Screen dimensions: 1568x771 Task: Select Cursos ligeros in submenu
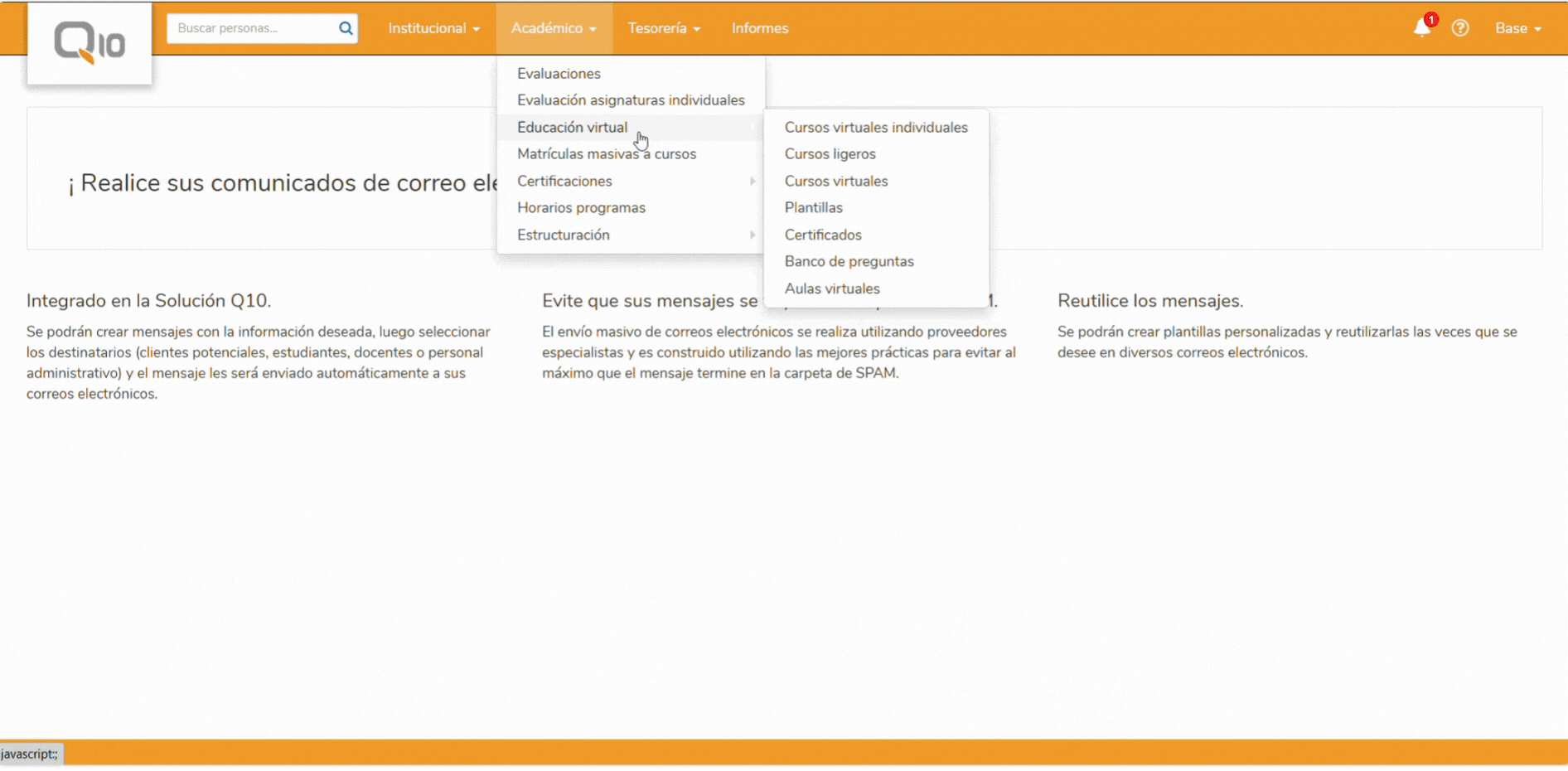[830, 154]
